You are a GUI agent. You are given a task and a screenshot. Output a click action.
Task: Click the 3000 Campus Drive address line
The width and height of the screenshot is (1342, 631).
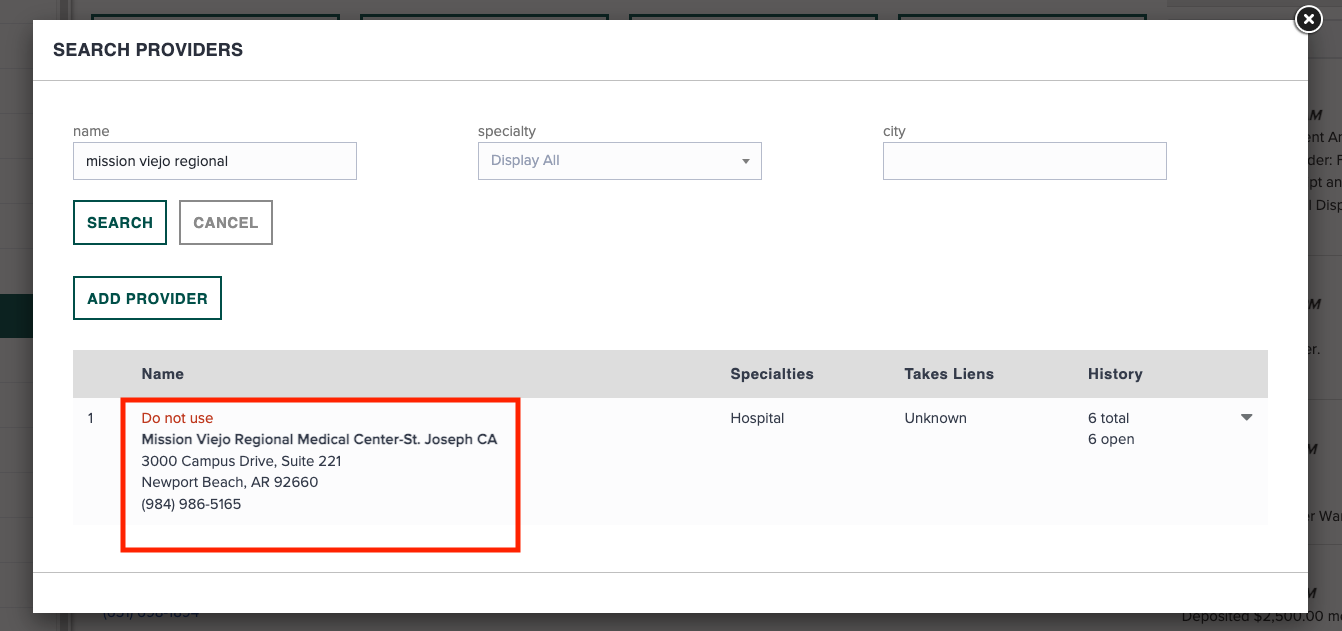pyautogui.click(x=241, y=461)
